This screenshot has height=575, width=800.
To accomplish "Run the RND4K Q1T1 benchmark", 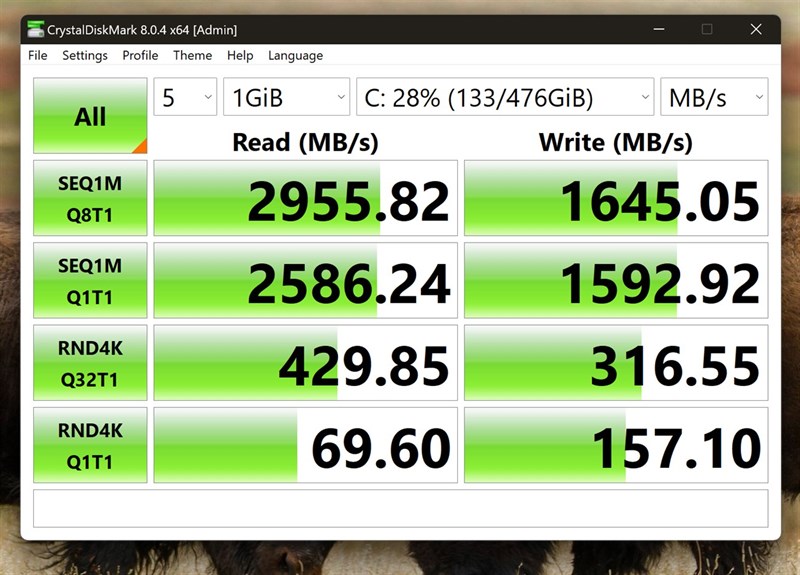I will point(90,445).
